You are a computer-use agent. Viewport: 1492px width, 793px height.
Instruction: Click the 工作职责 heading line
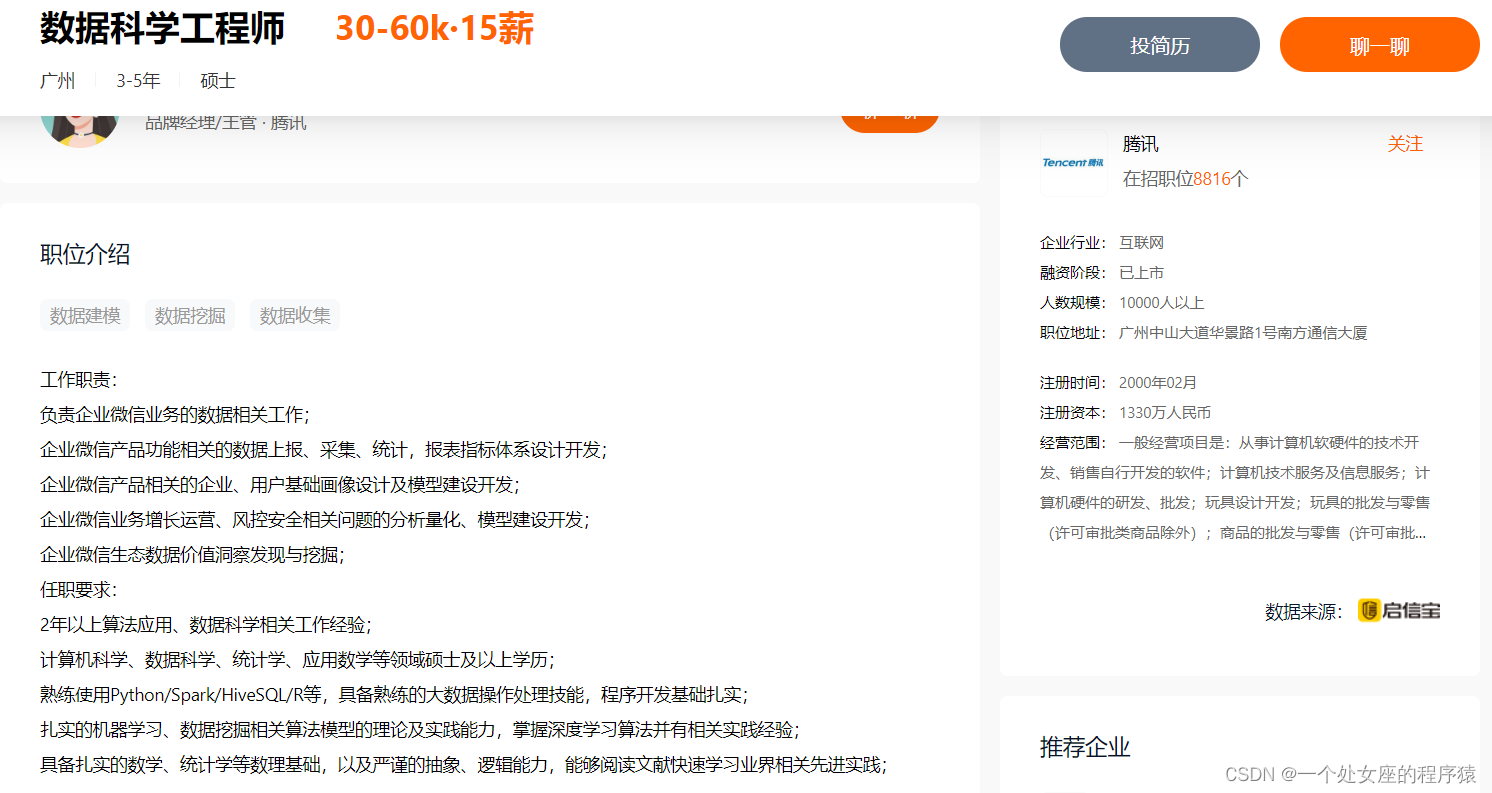tap(79, 380)
